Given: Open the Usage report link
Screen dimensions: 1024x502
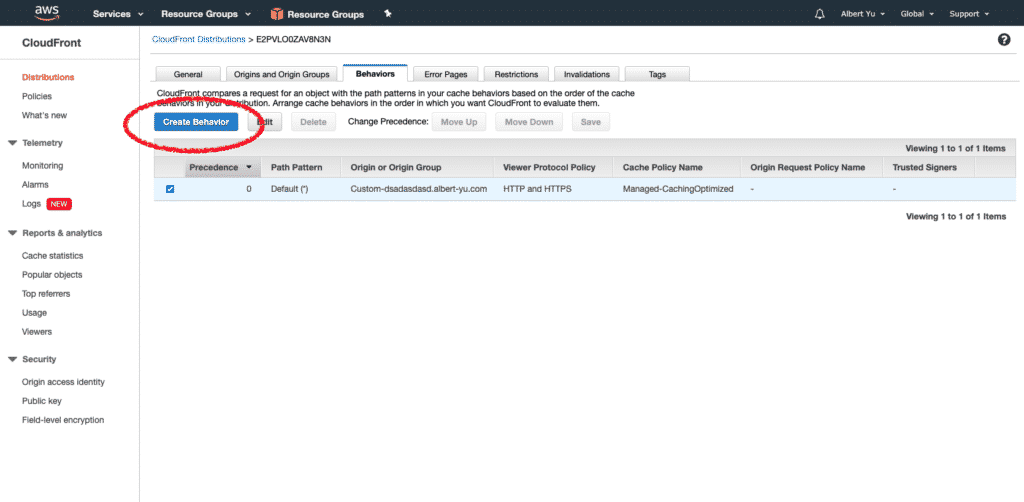Looking at the screenshot, I should coord(34,313).
